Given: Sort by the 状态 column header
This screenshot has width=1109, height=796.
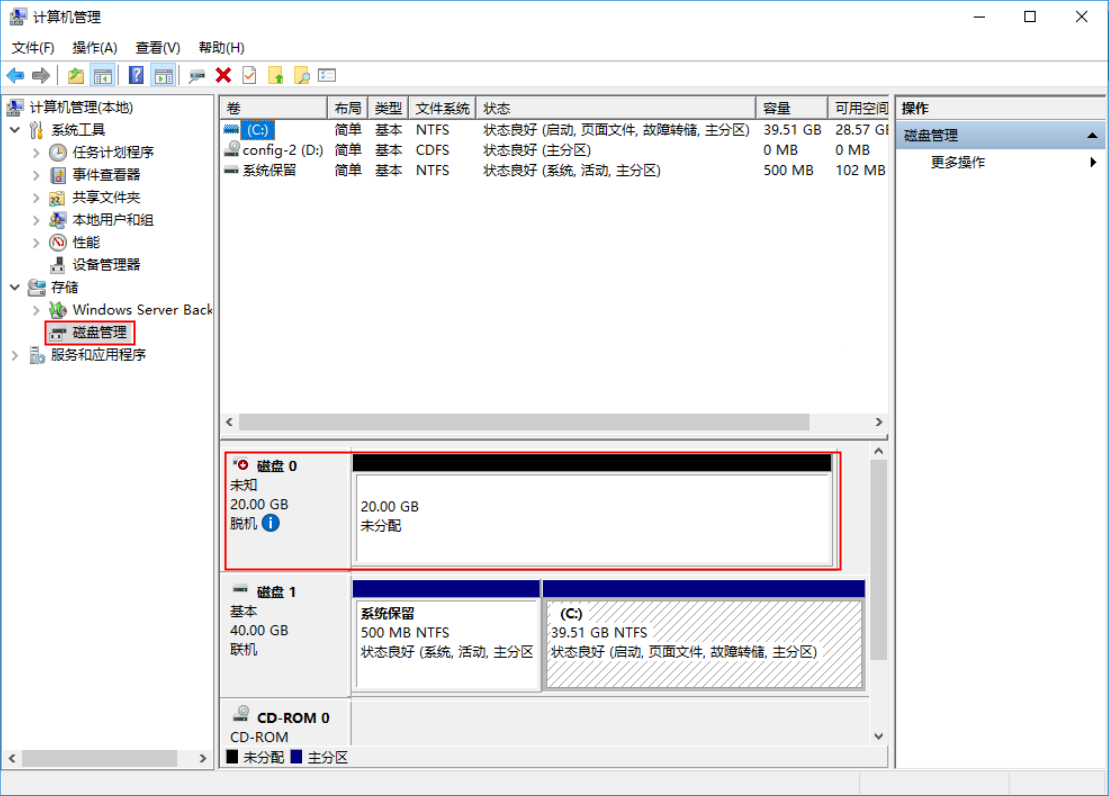Looking at the screenshot, I should 615,108.
